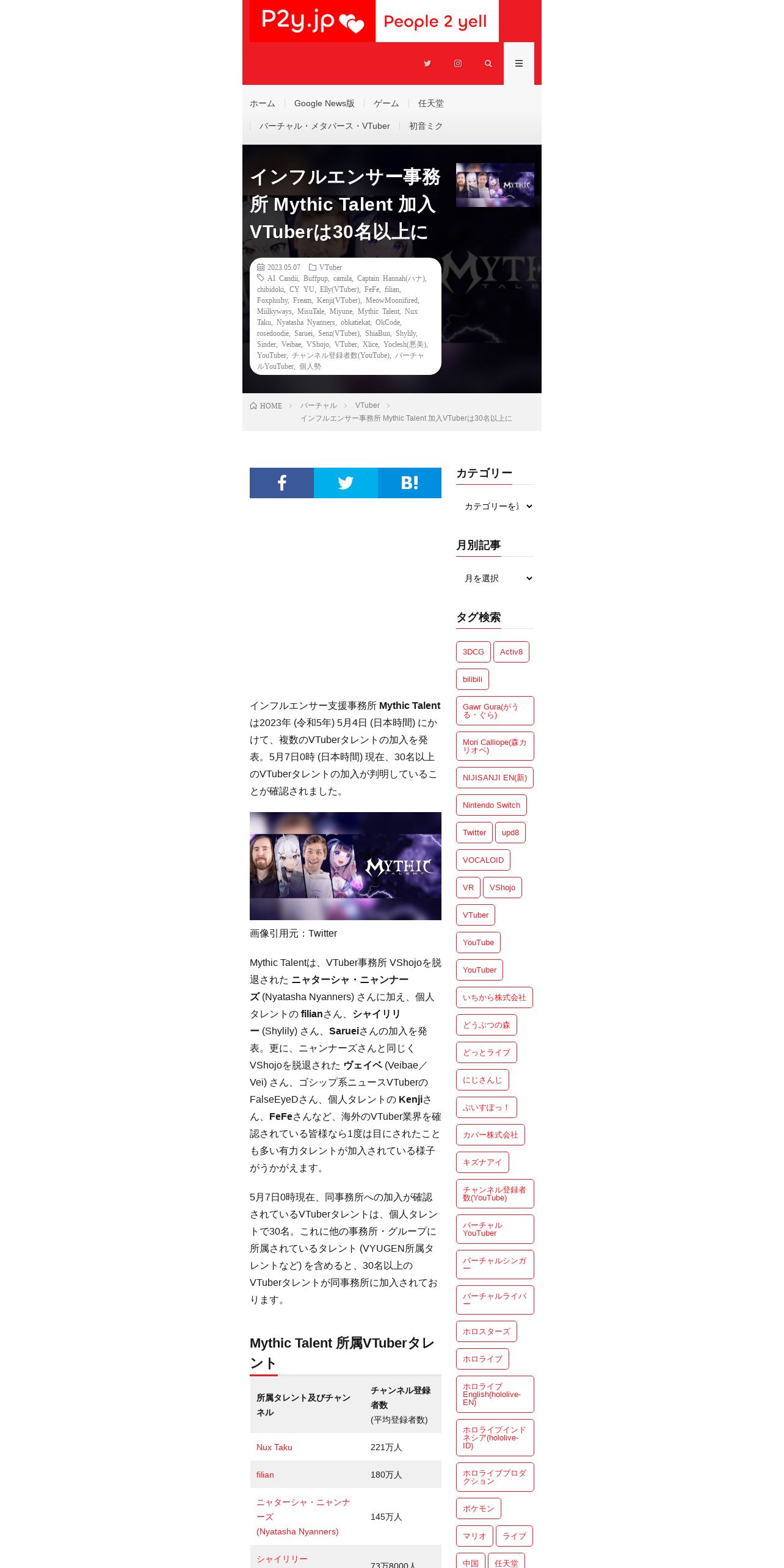Select the bilibili tag

coord(473,680)
